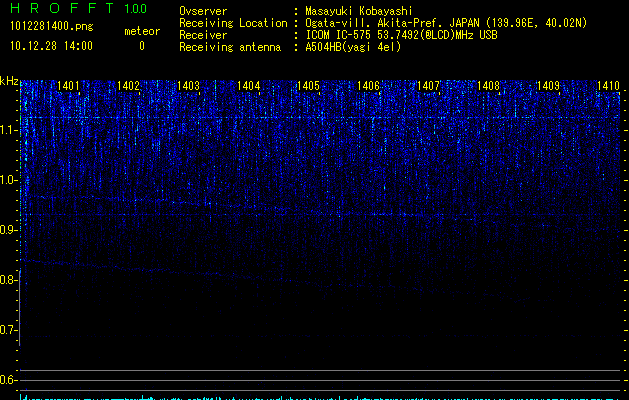This screenshot has height=400, width=629.
Task: Click the 1407 time marker
Action: pyautogui.click(x=428, y=86)
